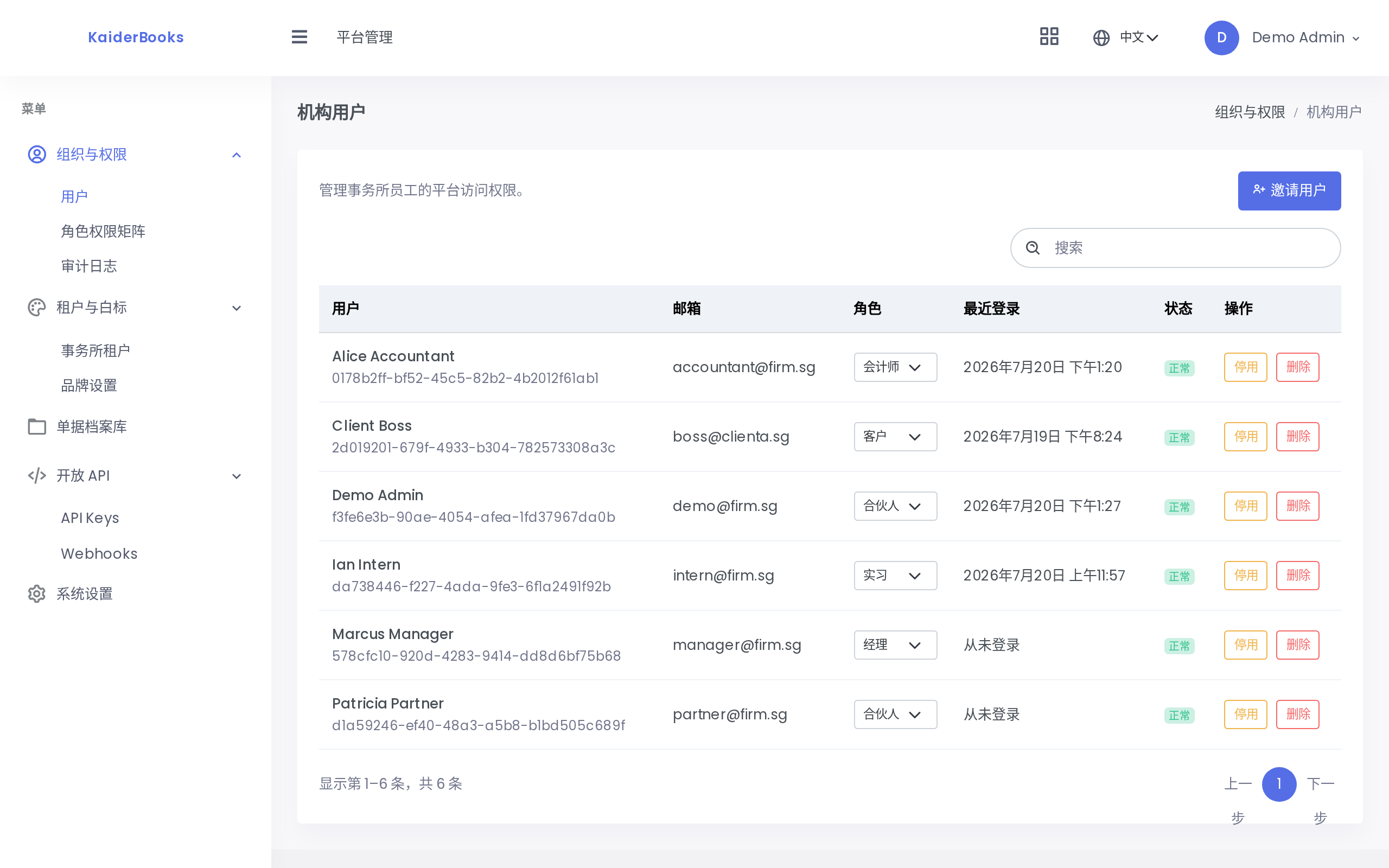Delete the Demo Admin user row

pyautogui.click(x=1298, y=506)
